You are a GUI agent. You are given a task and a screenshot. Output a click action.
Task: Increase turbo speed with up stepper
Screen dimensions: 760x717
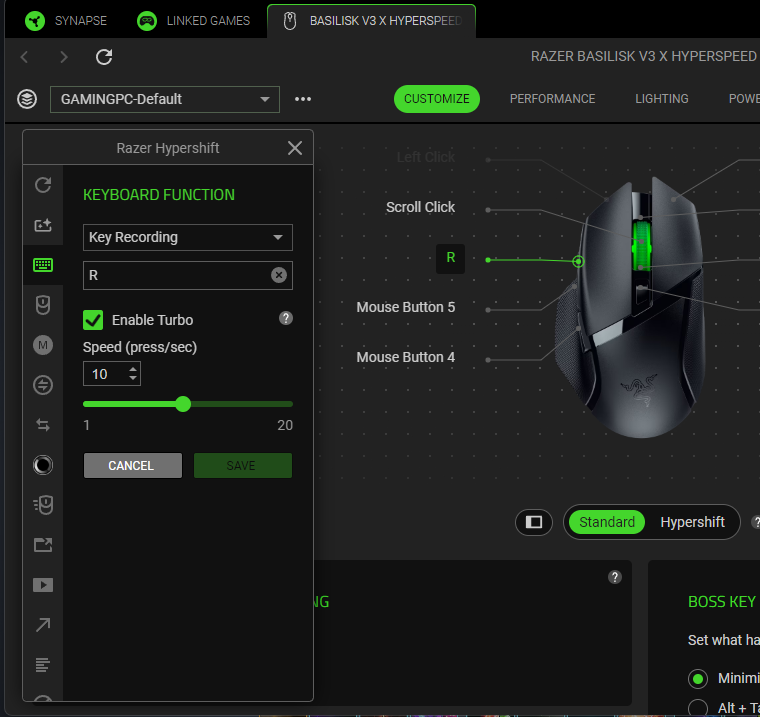coord(133,370)
